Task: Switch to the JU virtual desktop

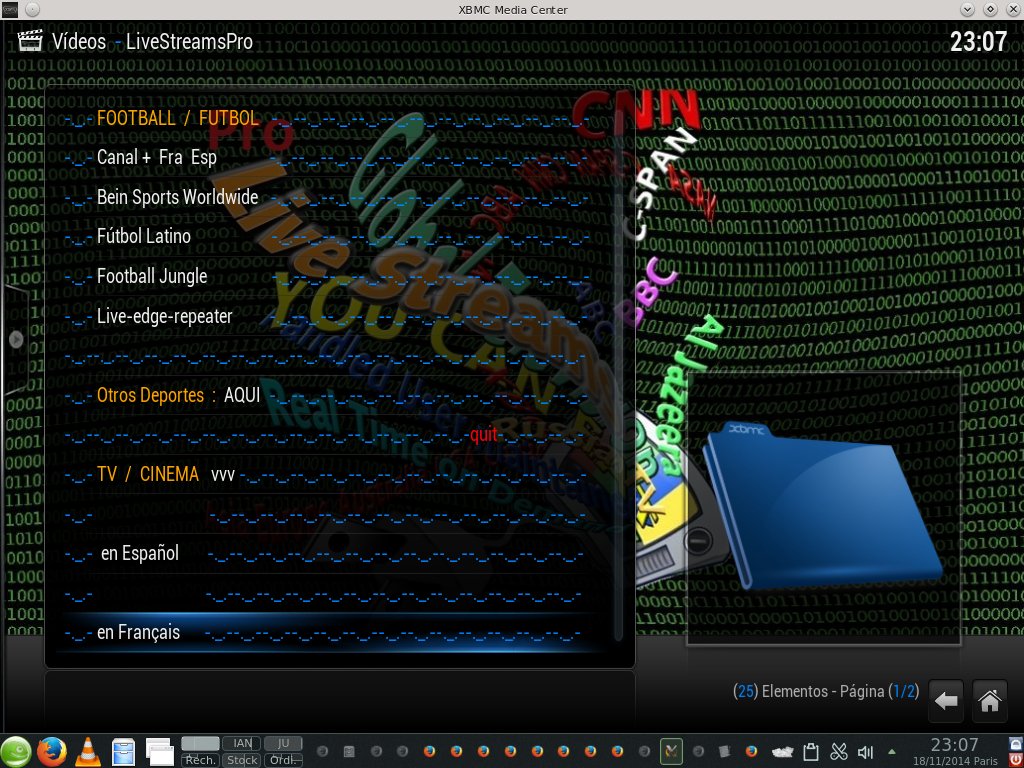Action: click(x=283, y=743)
